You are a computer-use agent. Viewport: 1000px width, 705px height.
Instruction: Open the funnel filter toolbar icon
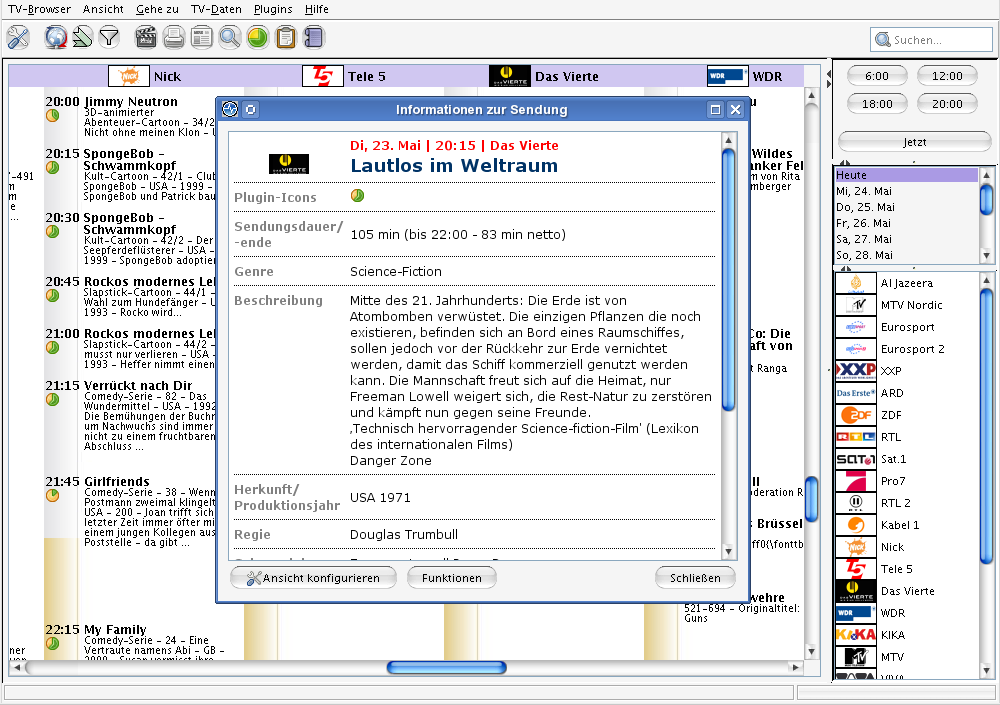click(x=109, y=38)
